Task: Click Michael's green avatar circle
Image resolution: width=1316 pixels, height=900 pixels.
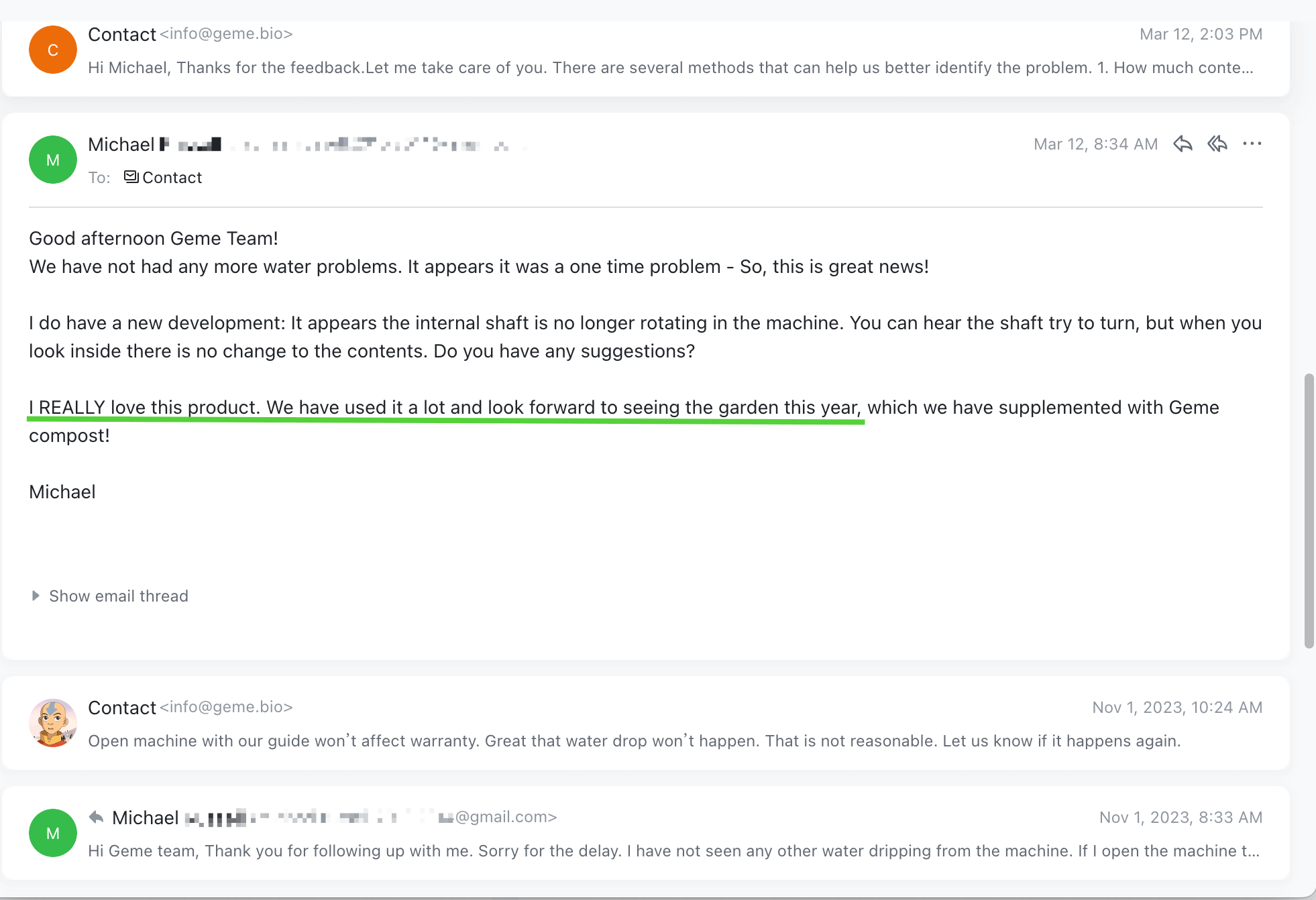Action: 52,160
